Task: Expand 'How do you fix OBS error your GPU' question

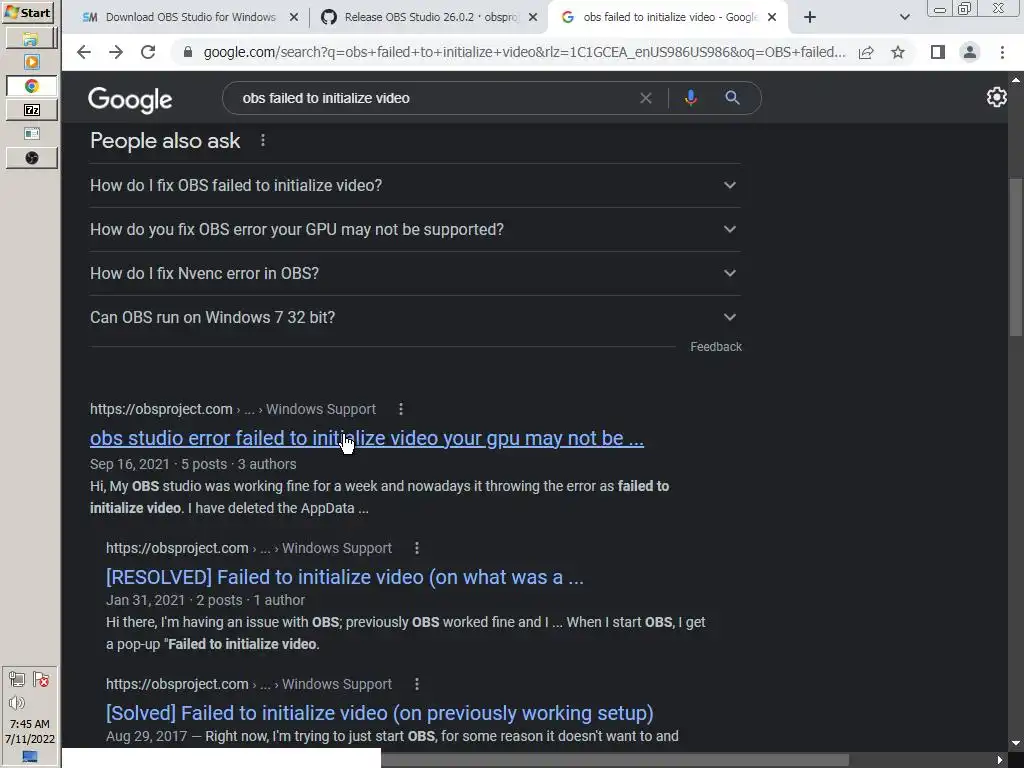Action: (415, 229)
